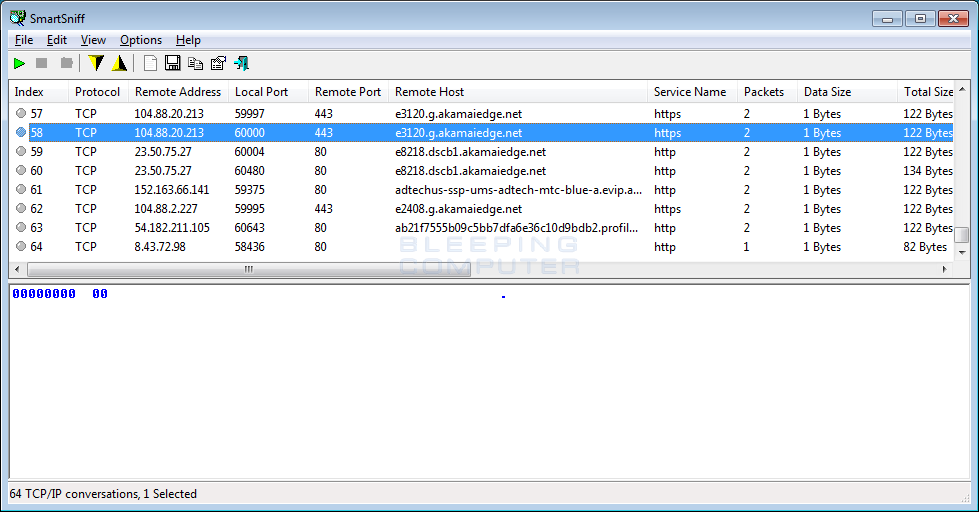
Task: Sort by the Protocol column header
Action: pyautogui.click(x=98, y=92)
